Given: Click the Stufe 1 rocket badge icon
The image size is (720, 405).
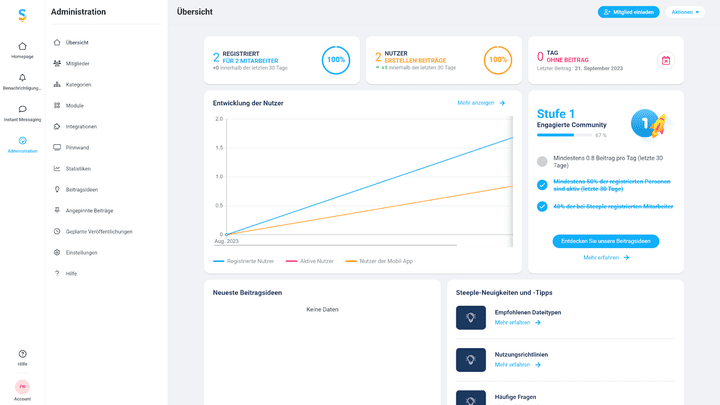Looking at the screenshot, I should (649, 123).
